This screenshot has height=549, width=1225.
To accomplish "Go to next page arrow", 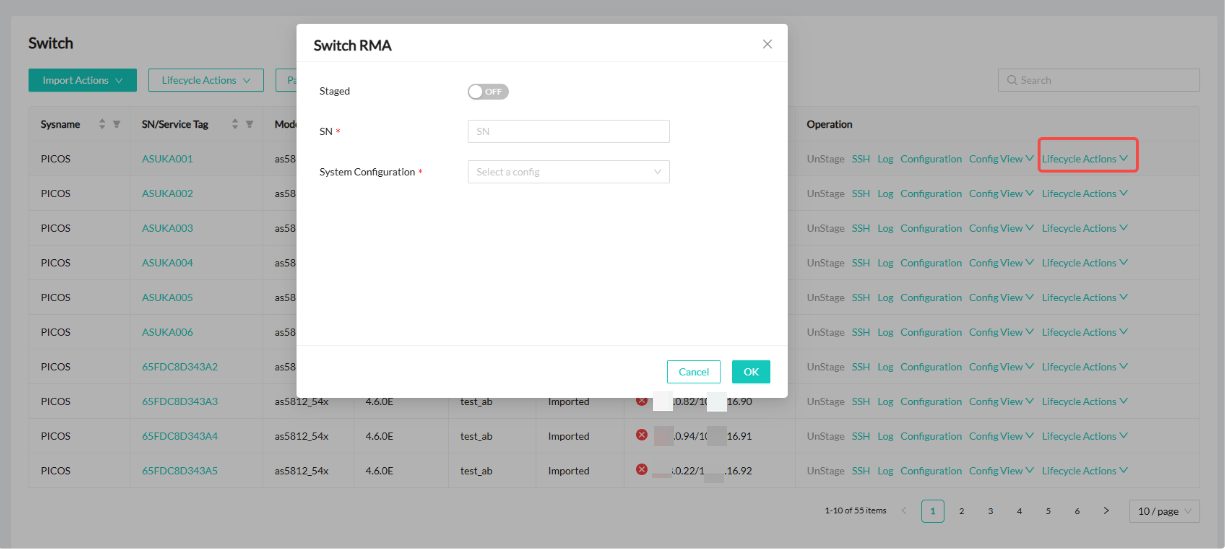I will point(1106,511).
